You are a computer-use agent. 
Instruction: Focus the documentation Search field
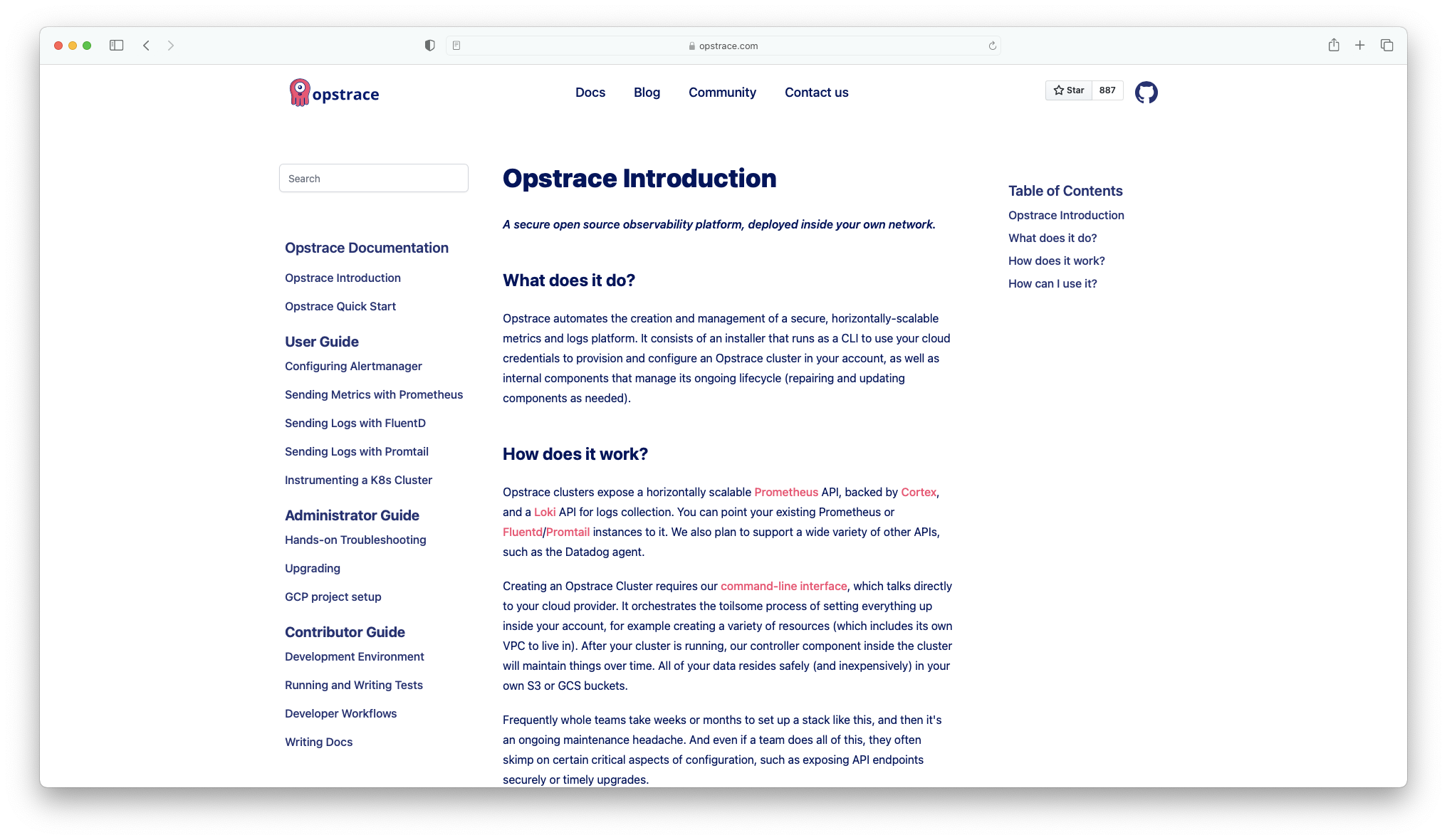(x=373, y=179)
